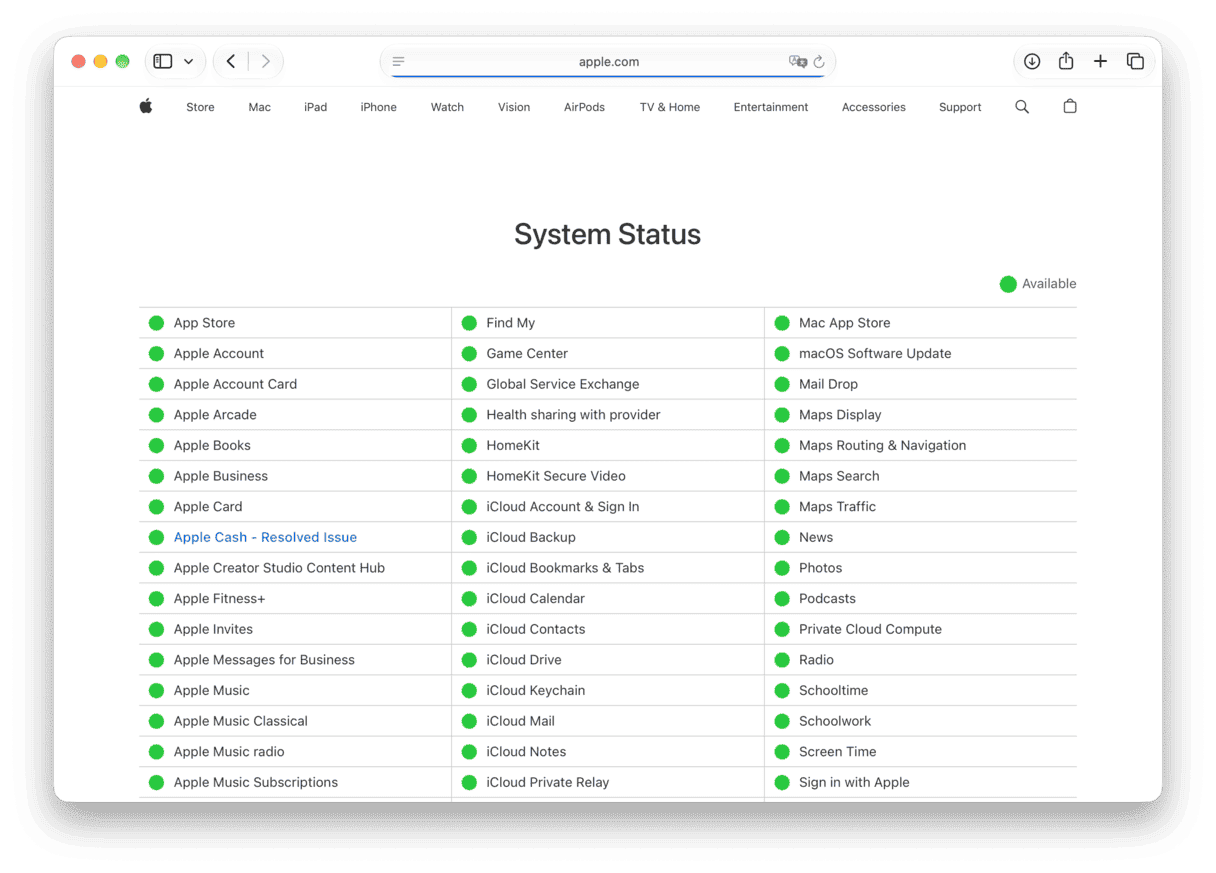Open the Support menu

960,107
